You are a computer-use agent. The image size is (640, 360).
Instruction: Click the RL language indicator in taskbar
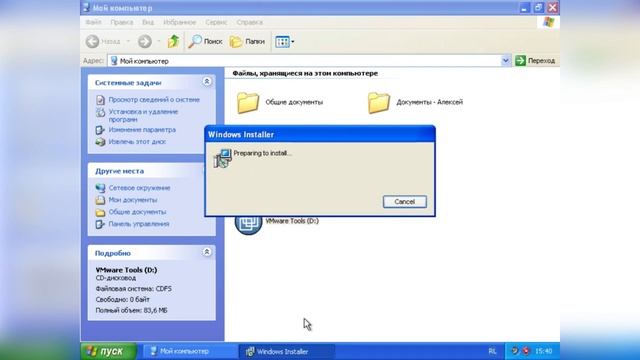(x=493, y=351)
